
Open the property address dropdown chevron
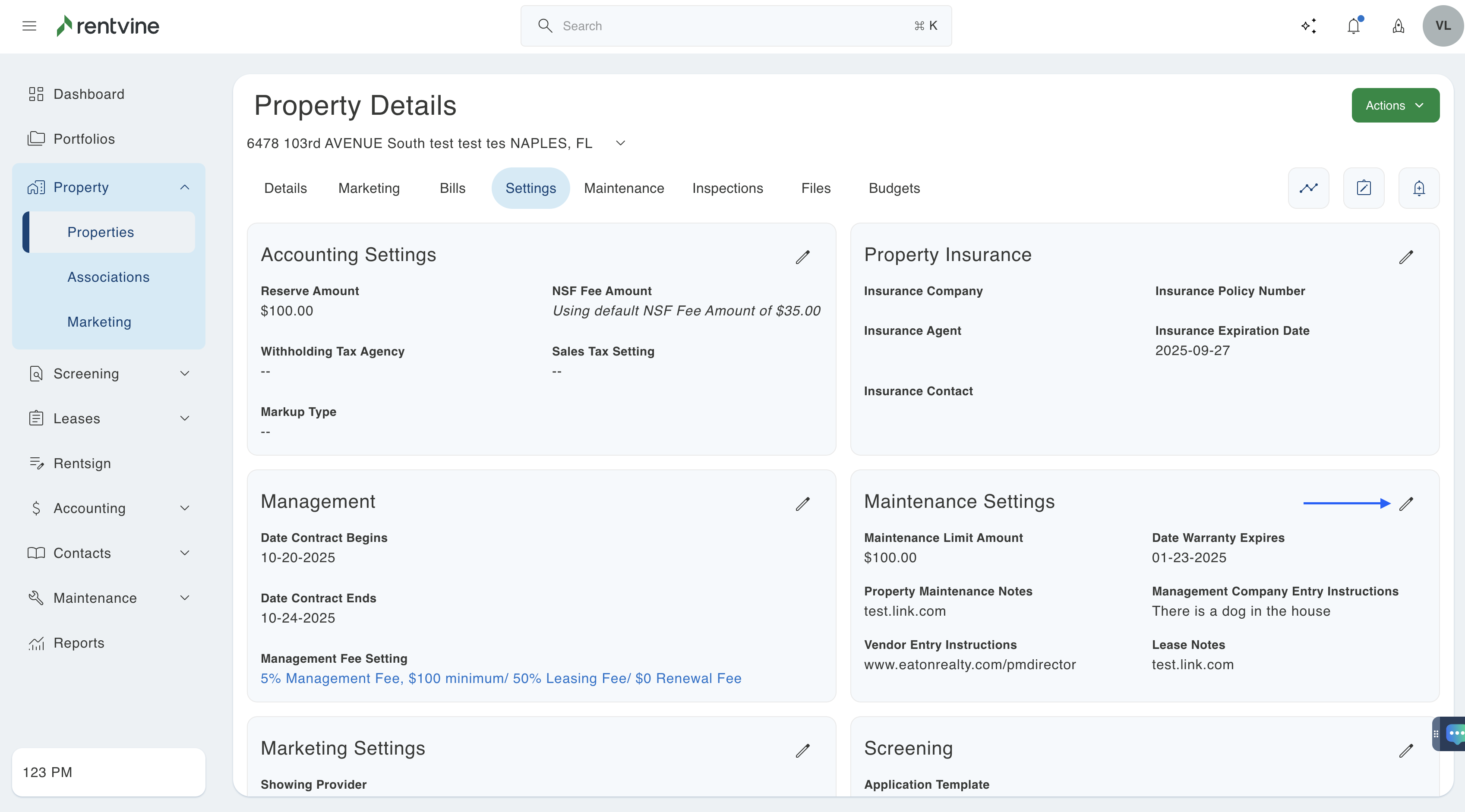point(620,143)
